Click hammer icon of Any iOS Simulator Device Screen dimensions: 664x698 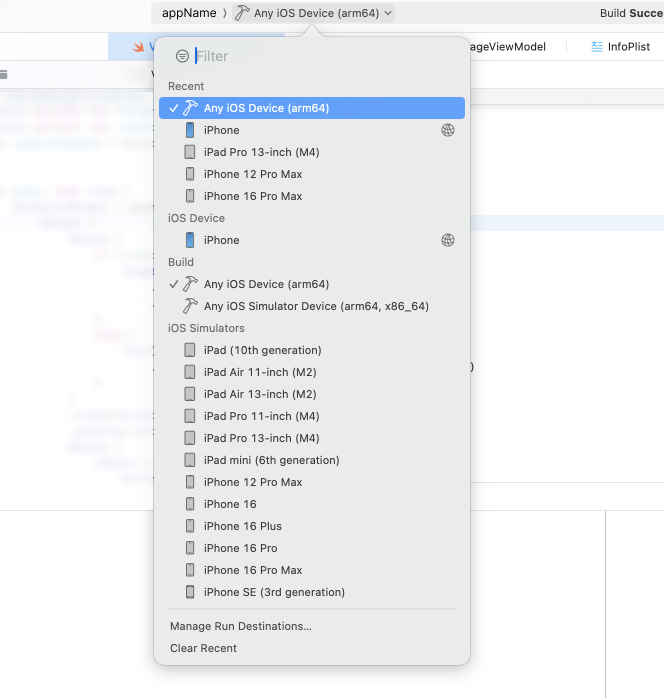click(x=190, y=306)
